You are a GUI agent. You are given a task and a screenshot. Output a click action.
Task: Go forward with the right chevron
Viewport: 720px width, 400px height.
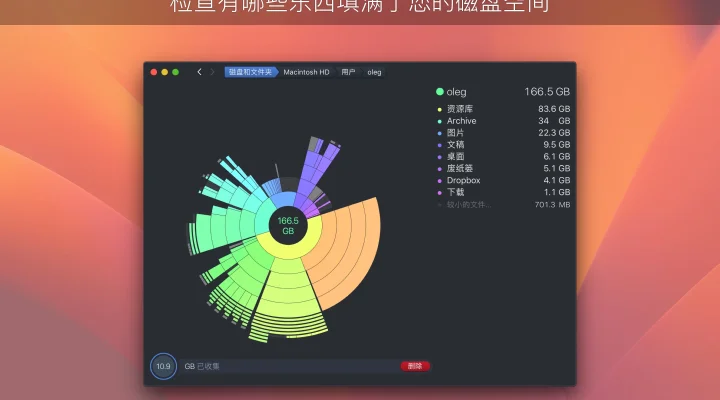[x=212, y=72]
